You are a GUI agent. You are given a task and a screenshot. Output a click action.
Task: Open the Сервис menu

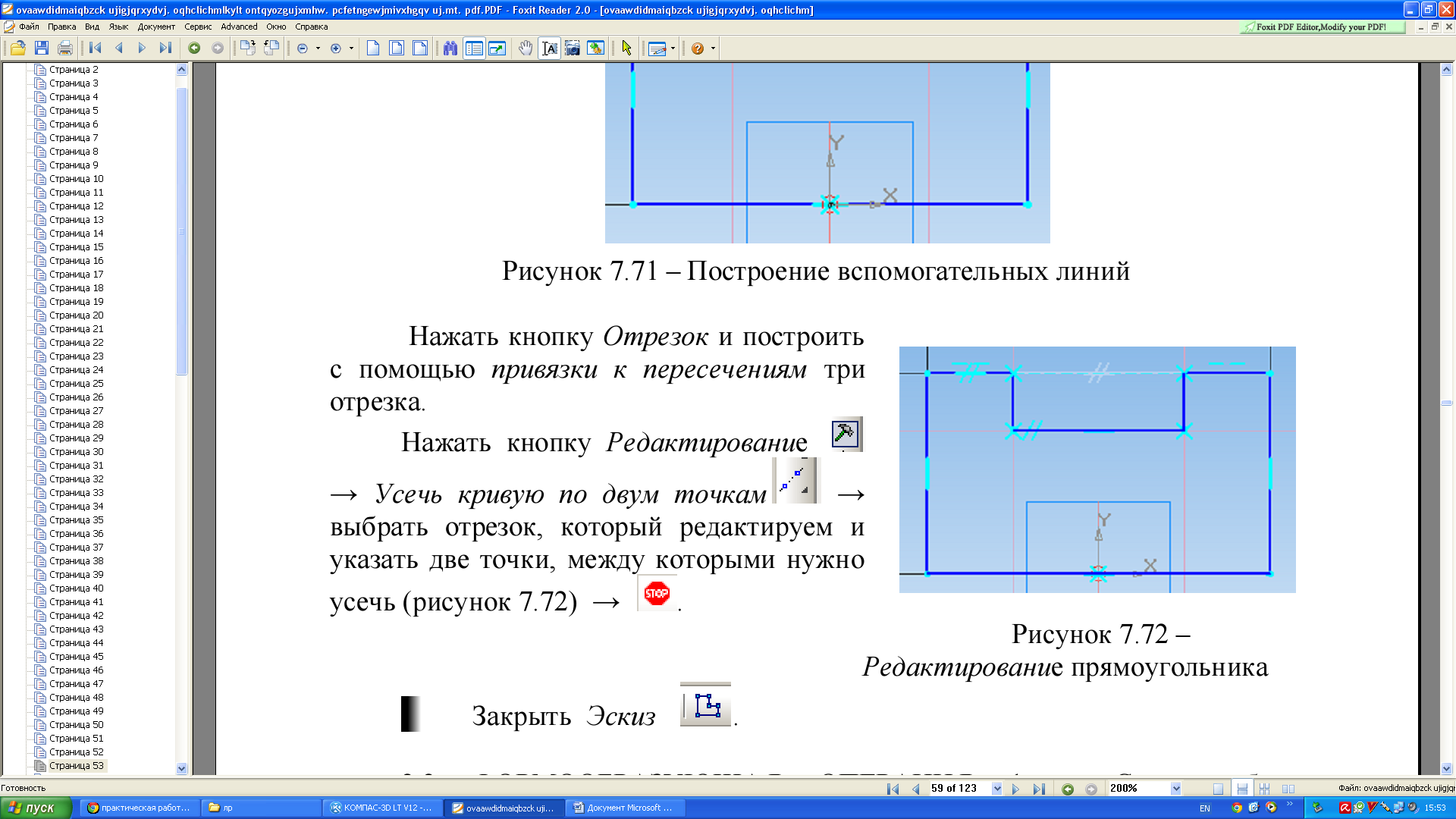[198, 27]
